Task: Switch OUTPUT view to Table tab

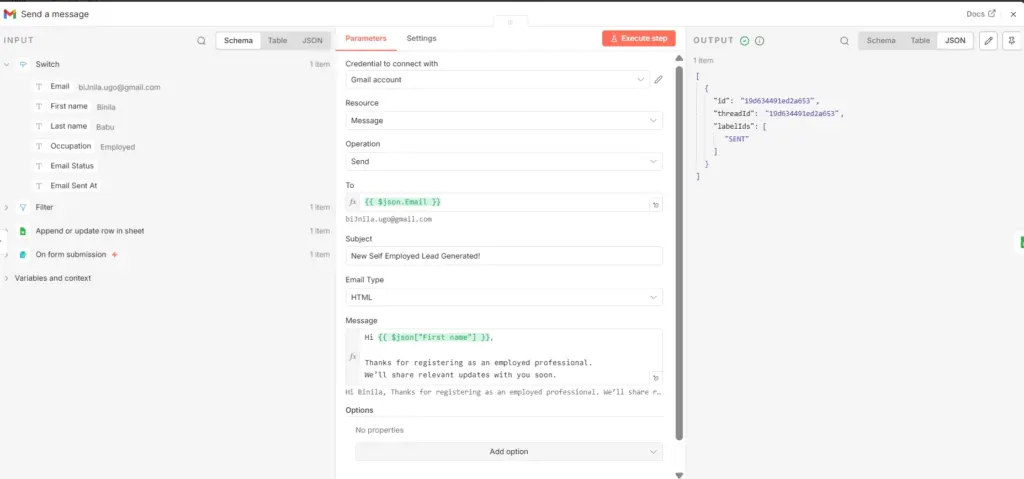Action: click(x=920, y=41)
